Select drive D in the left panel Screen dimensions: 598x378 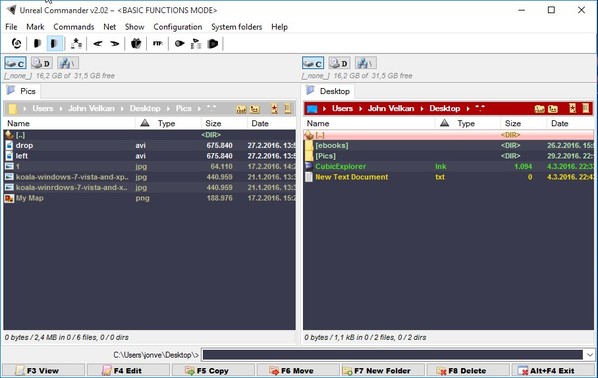42,63
